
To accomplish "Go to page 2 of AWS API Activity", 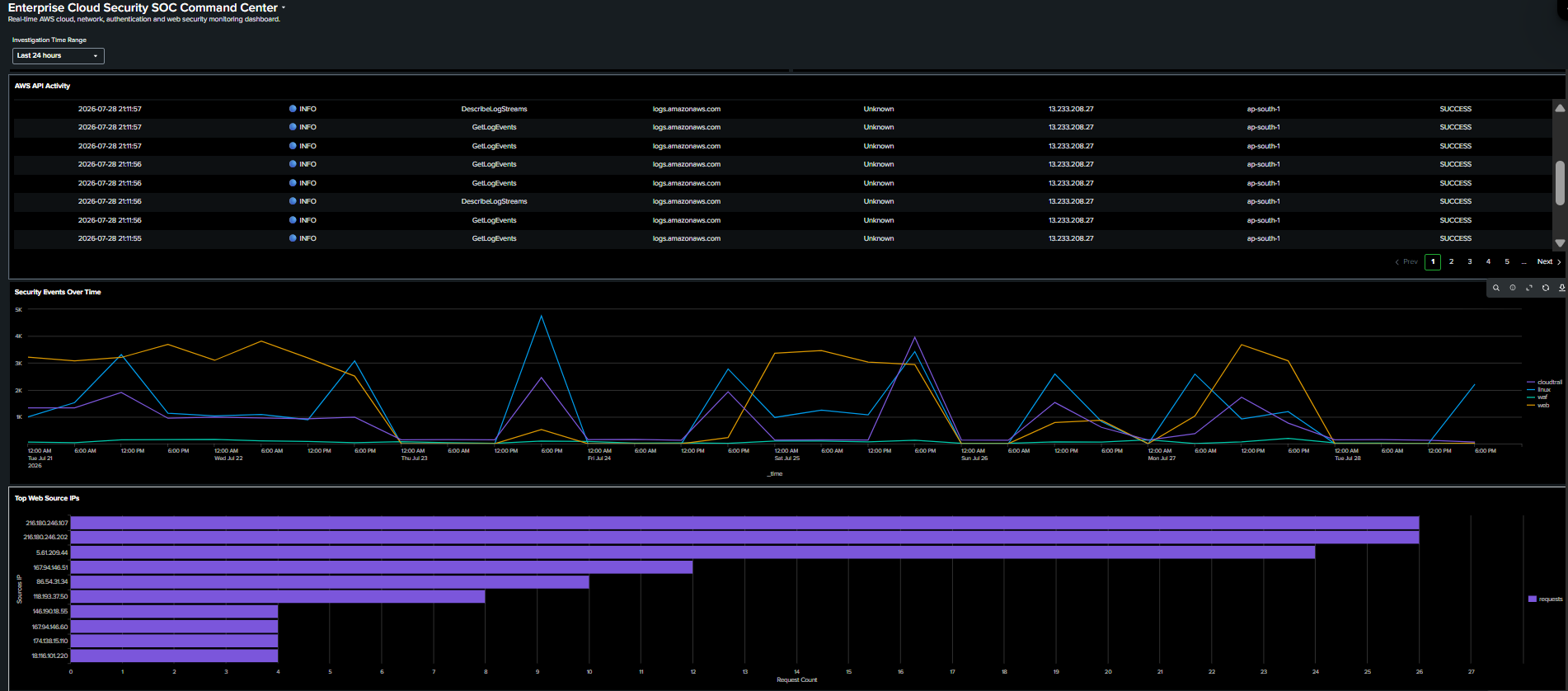I will 1451,261.
